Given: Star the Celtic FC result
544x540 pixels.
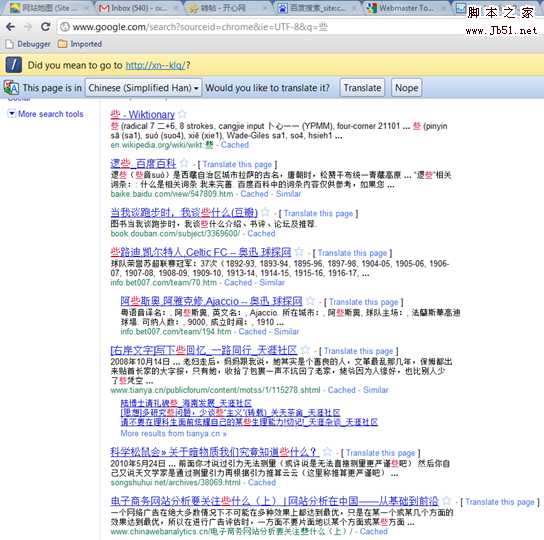Looking at the screenshot, I should [299, 251].
